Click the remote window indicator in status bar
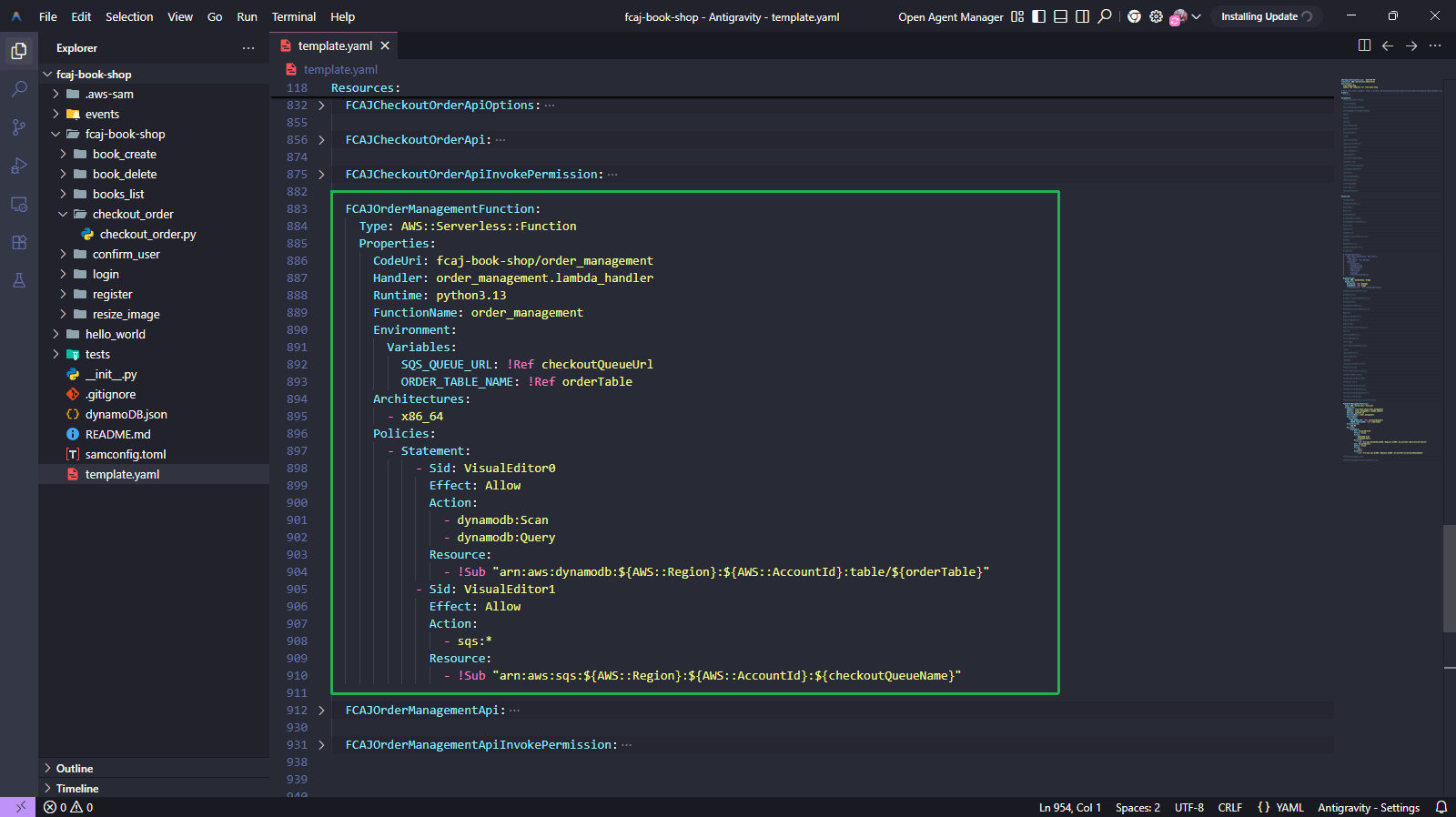 coord(18,807)
